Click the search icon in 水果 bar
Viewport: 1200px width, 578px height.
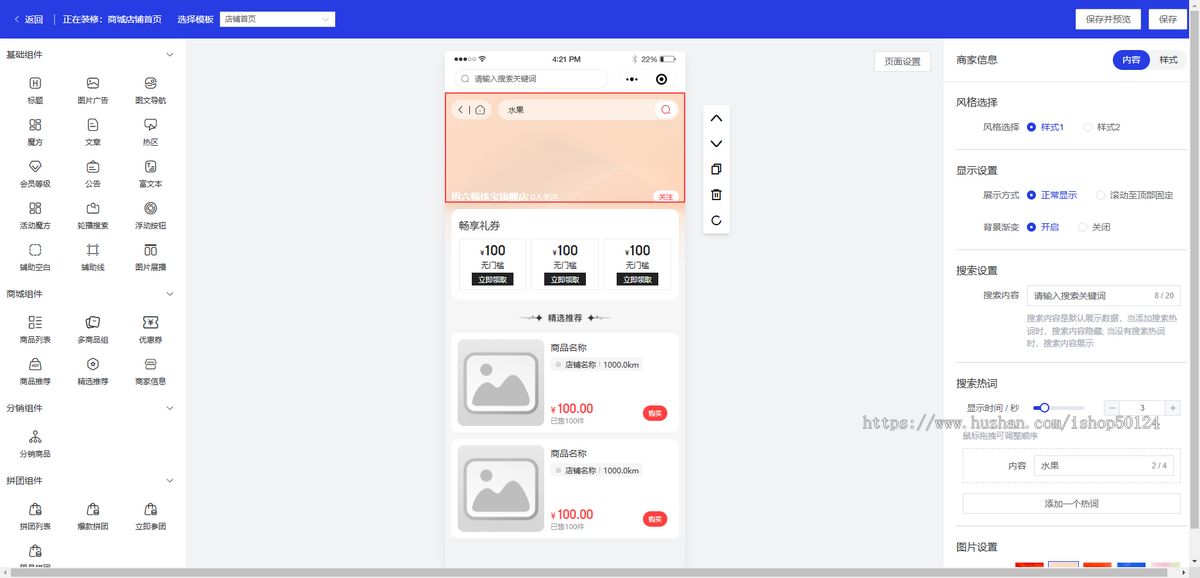click(x=665, y=110)
